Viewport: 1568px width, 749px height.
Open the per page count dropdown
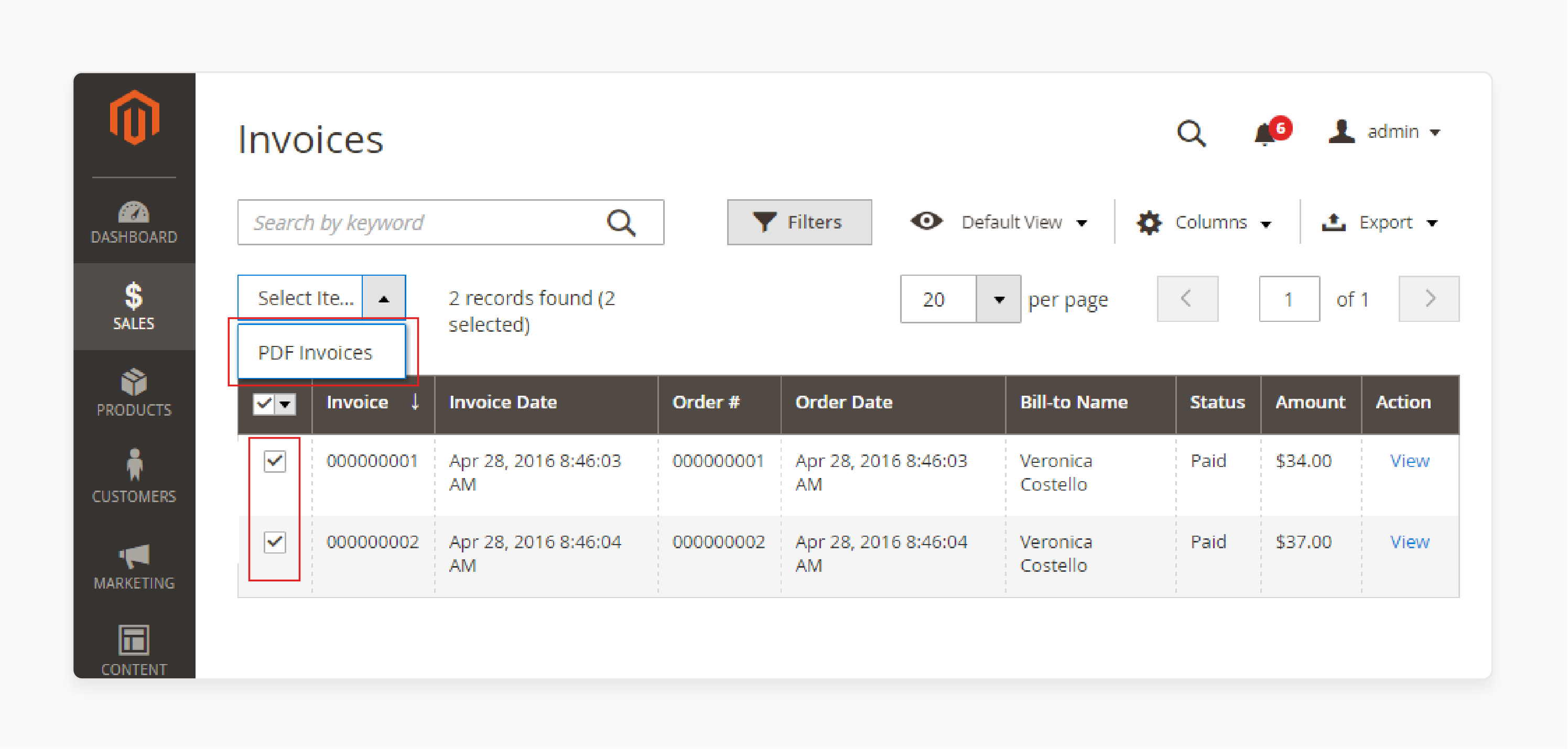(x=998, y=299)
